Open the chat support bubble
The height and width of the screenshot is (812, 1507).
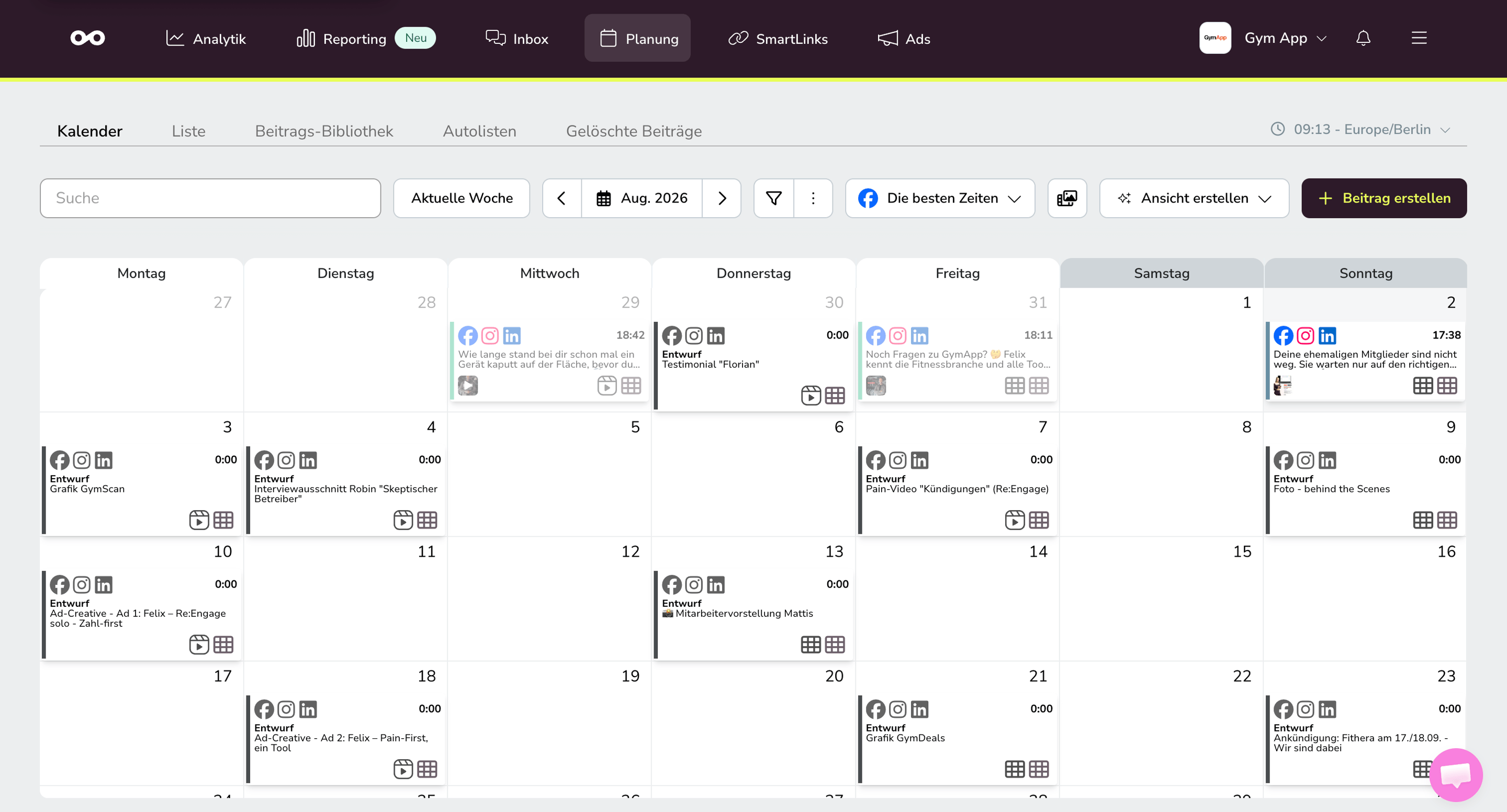[1456, 774]
